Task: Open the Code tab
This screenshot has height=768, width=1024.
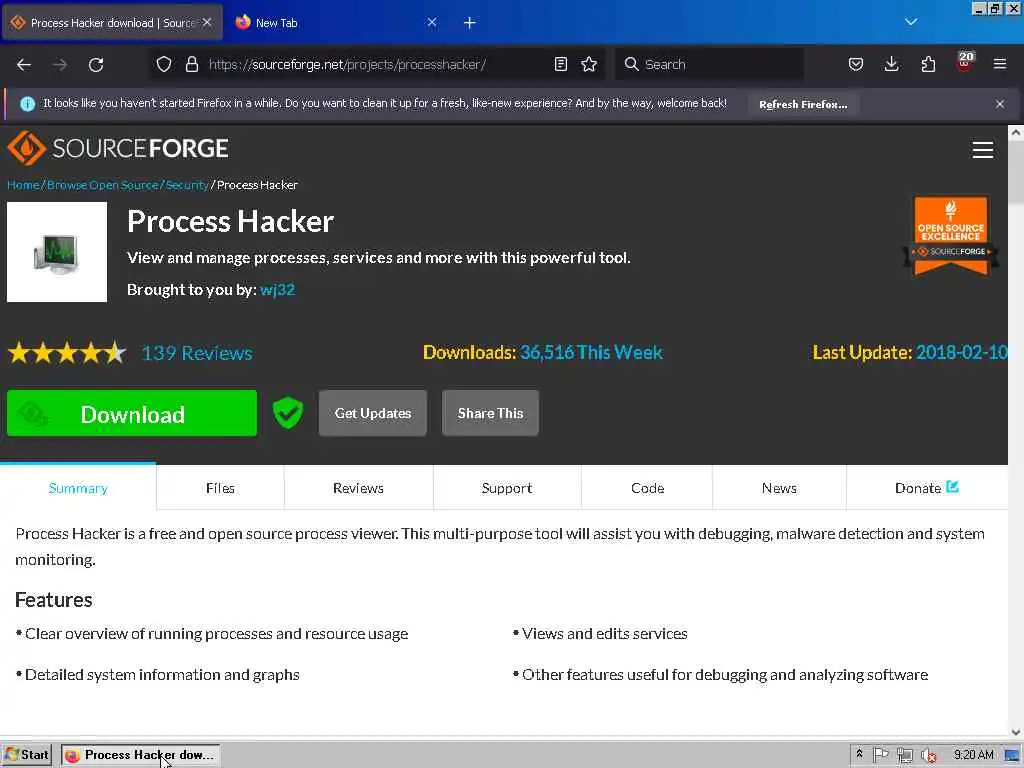Action: point(647,488)
